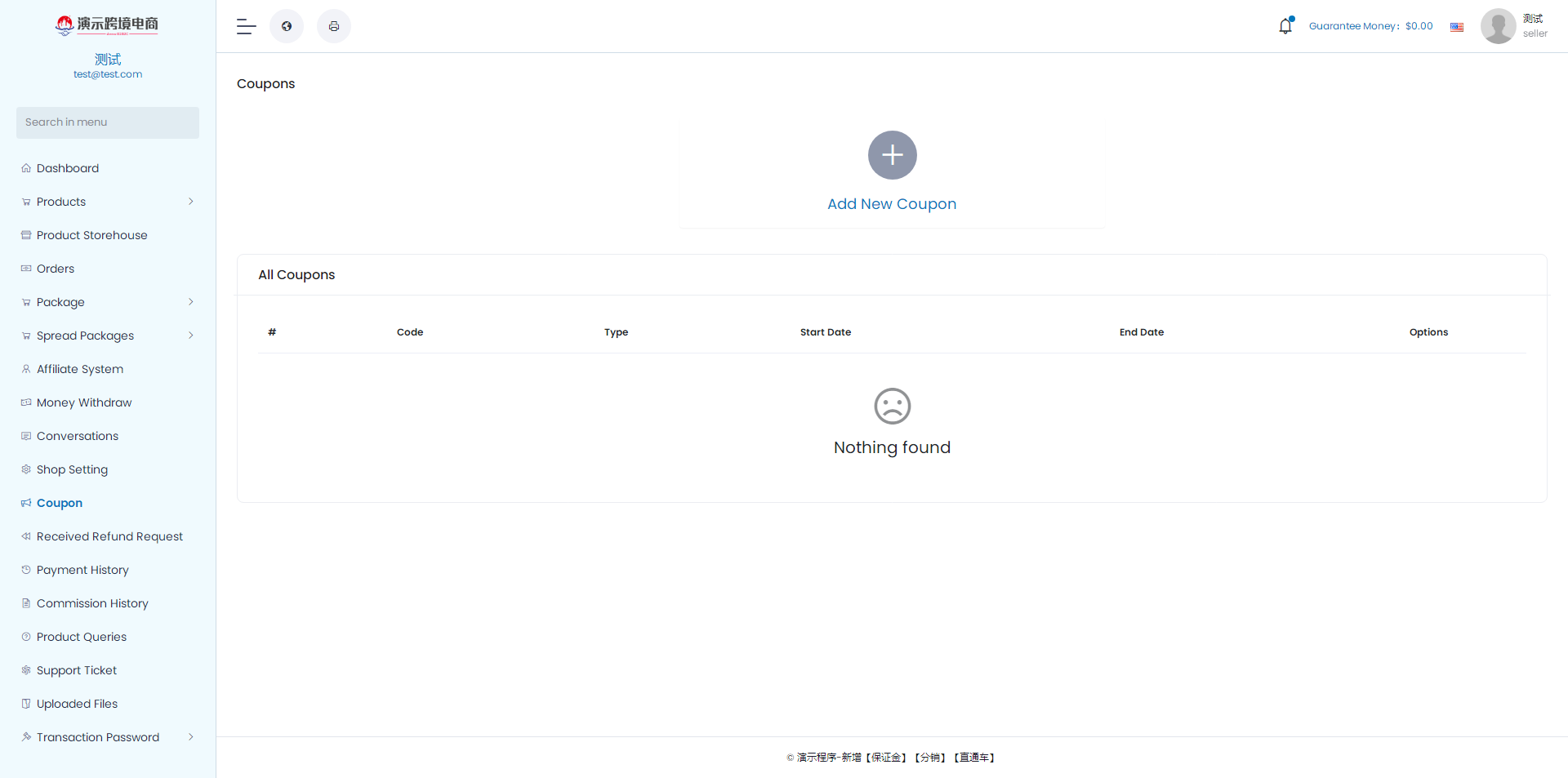
Task: Click the Dashboard home icon
Action: (x=26, y=168)
